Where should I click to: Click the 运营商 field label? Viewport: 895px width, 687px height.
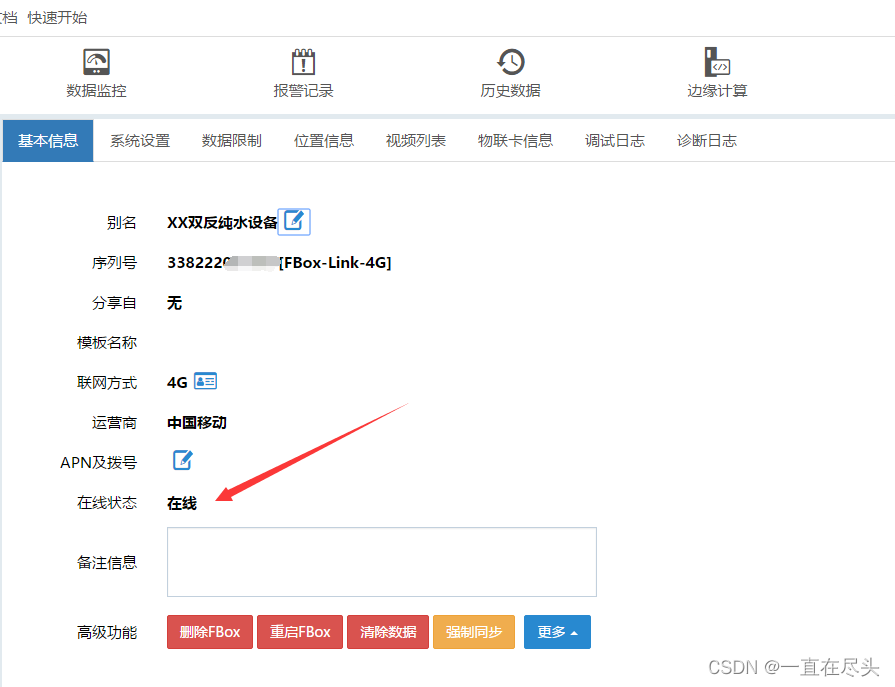click(115, 423)
